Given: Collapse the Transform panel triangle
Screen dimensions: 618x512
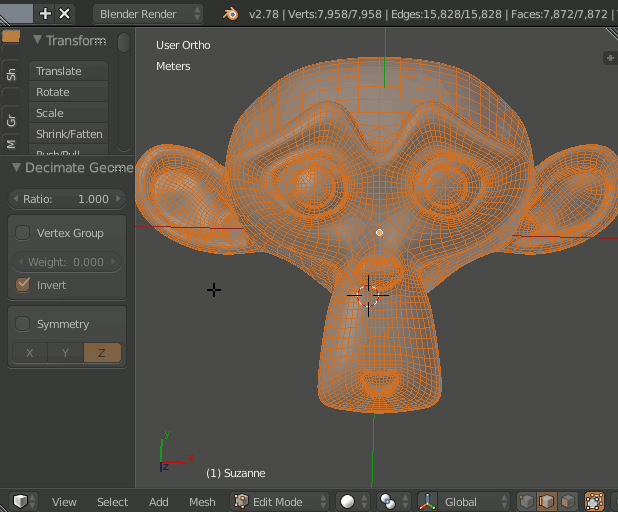Looking at the screenshot, I should point(37,39).
